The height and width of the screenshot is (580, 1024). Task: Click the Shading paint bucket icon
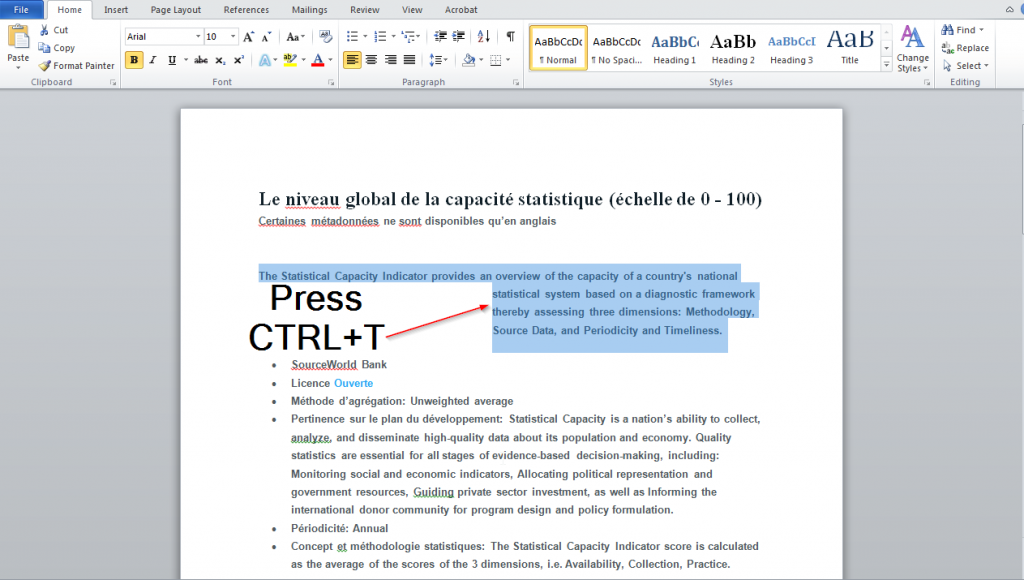click(468, 59)
